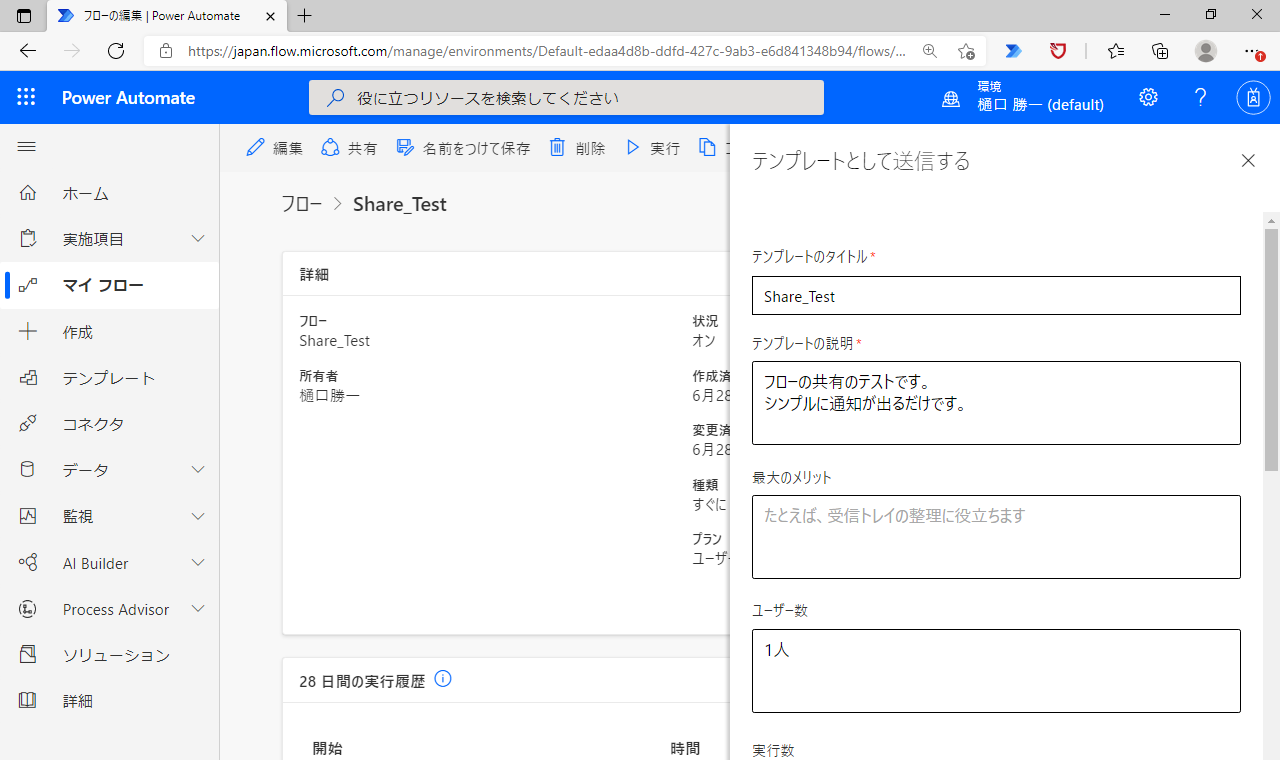Click the マイ フロー flow icon
The image size is (1280, 760).
click(x=28, y=285)
